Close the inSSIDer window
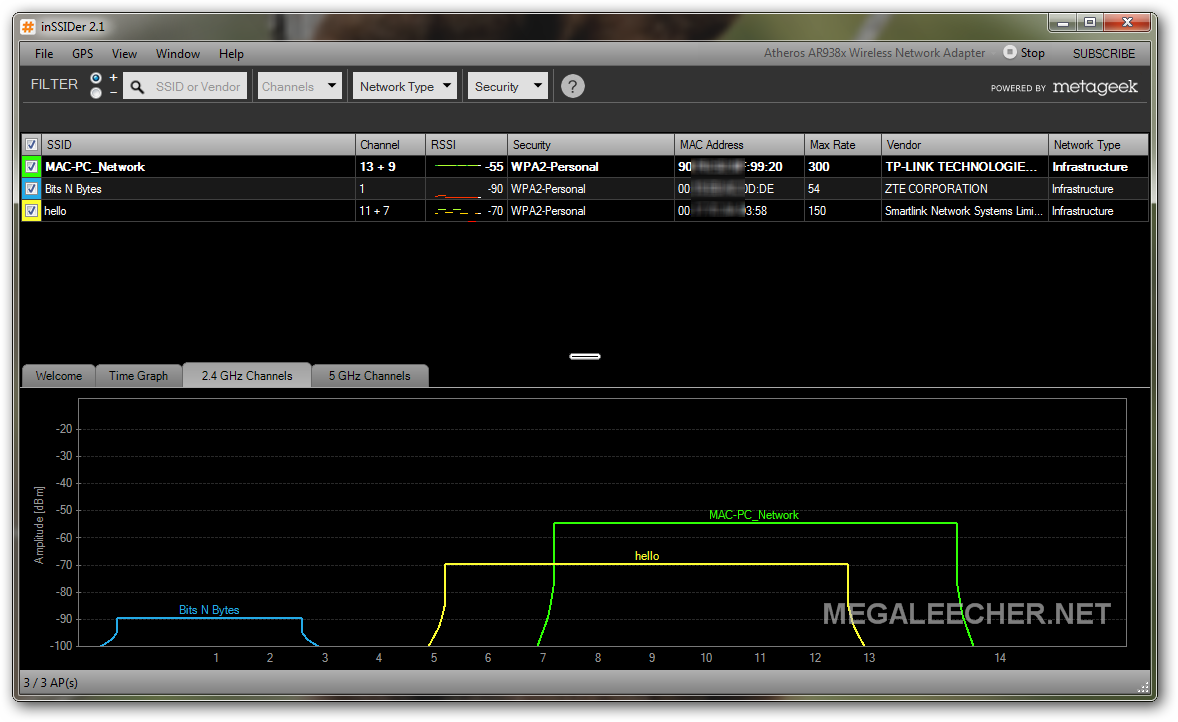 click(x=1127, y=23)
